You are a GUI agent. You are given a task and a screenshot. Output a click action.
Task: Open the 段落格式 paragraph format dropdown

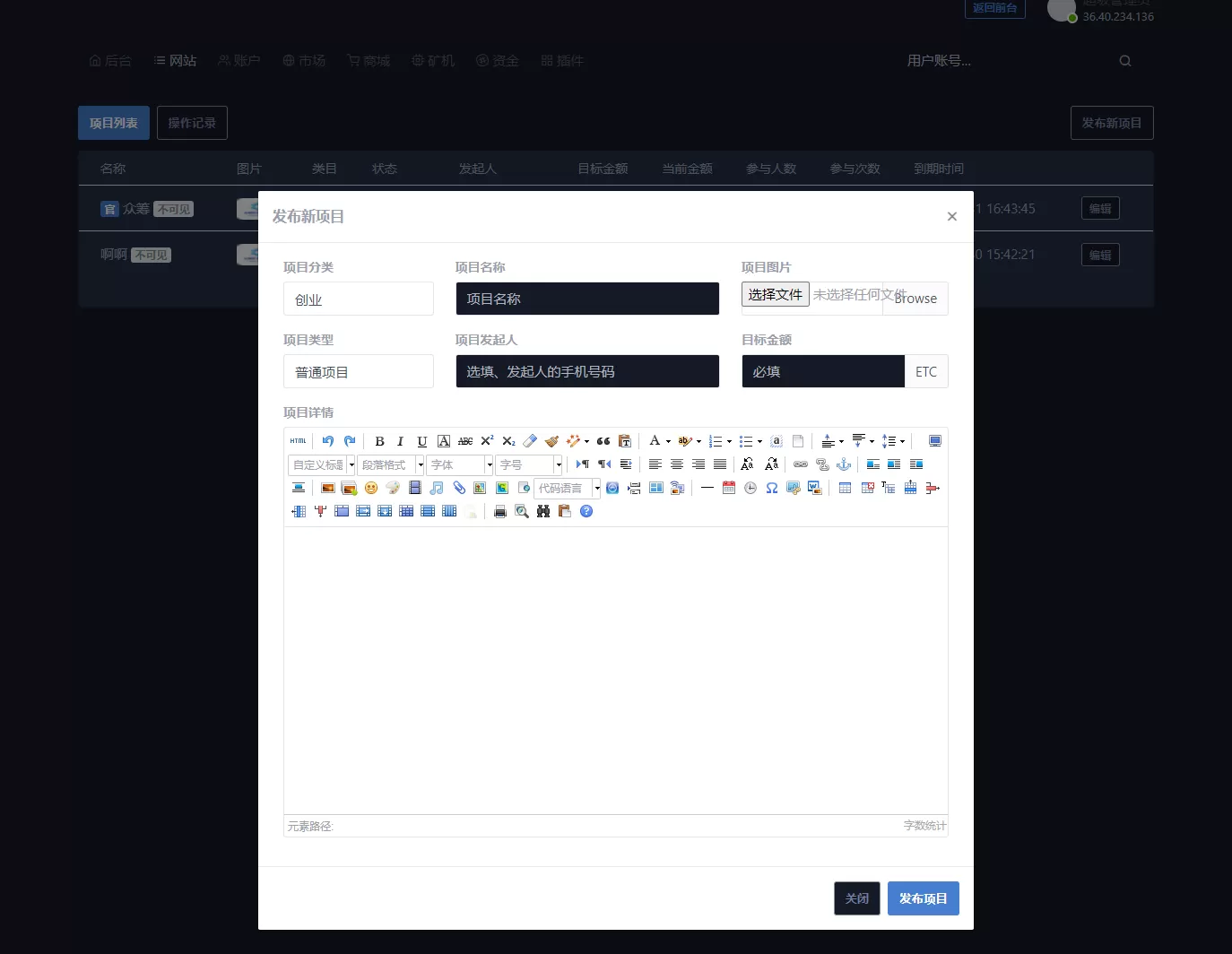pos(389,464)
